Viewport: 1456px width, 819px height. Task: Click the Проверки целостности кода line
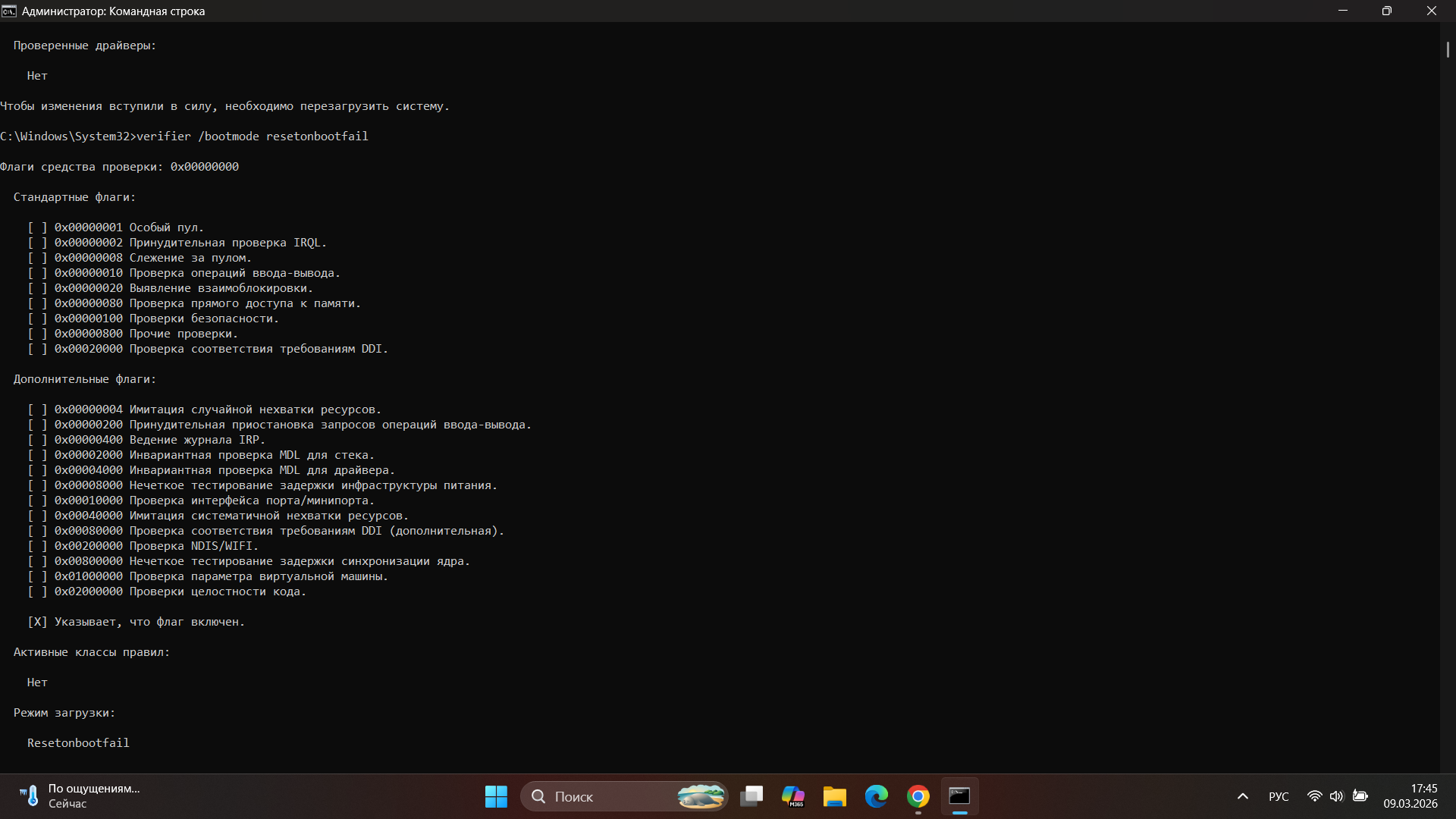(167, 591)
